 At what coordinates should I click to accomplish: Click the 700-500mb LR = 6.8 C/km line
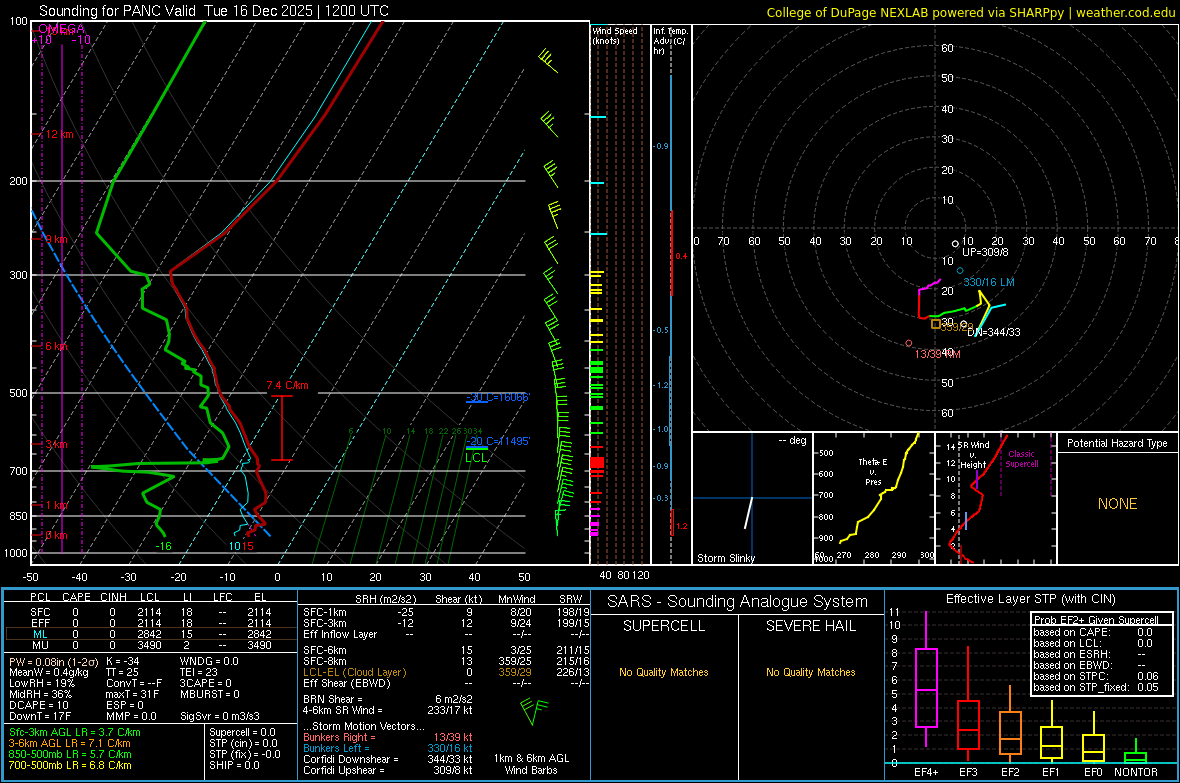pyautogui.click(x=70, y=765)
